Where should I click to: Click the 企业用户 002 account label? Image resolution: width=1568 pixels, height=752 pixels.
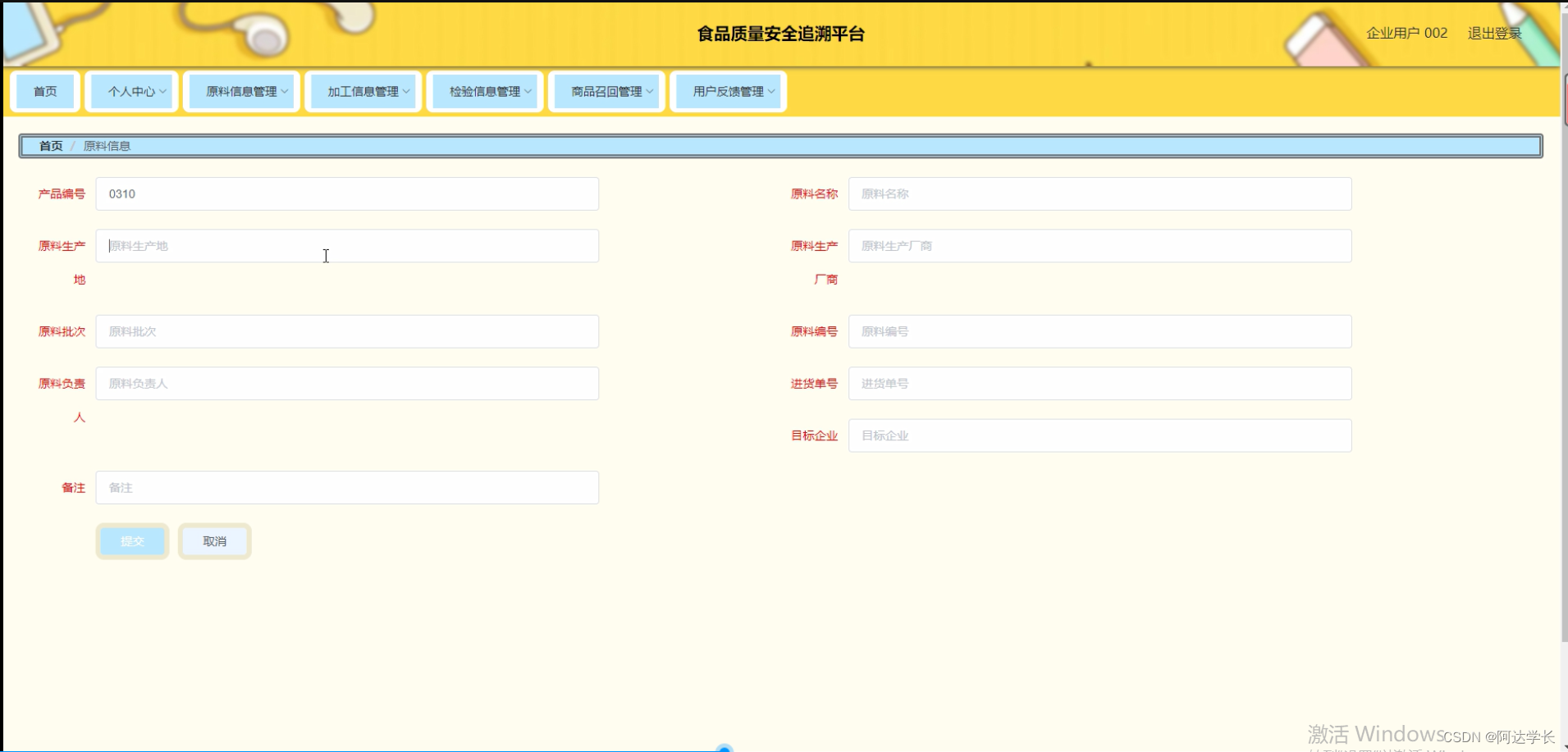tap(1405, 33)
